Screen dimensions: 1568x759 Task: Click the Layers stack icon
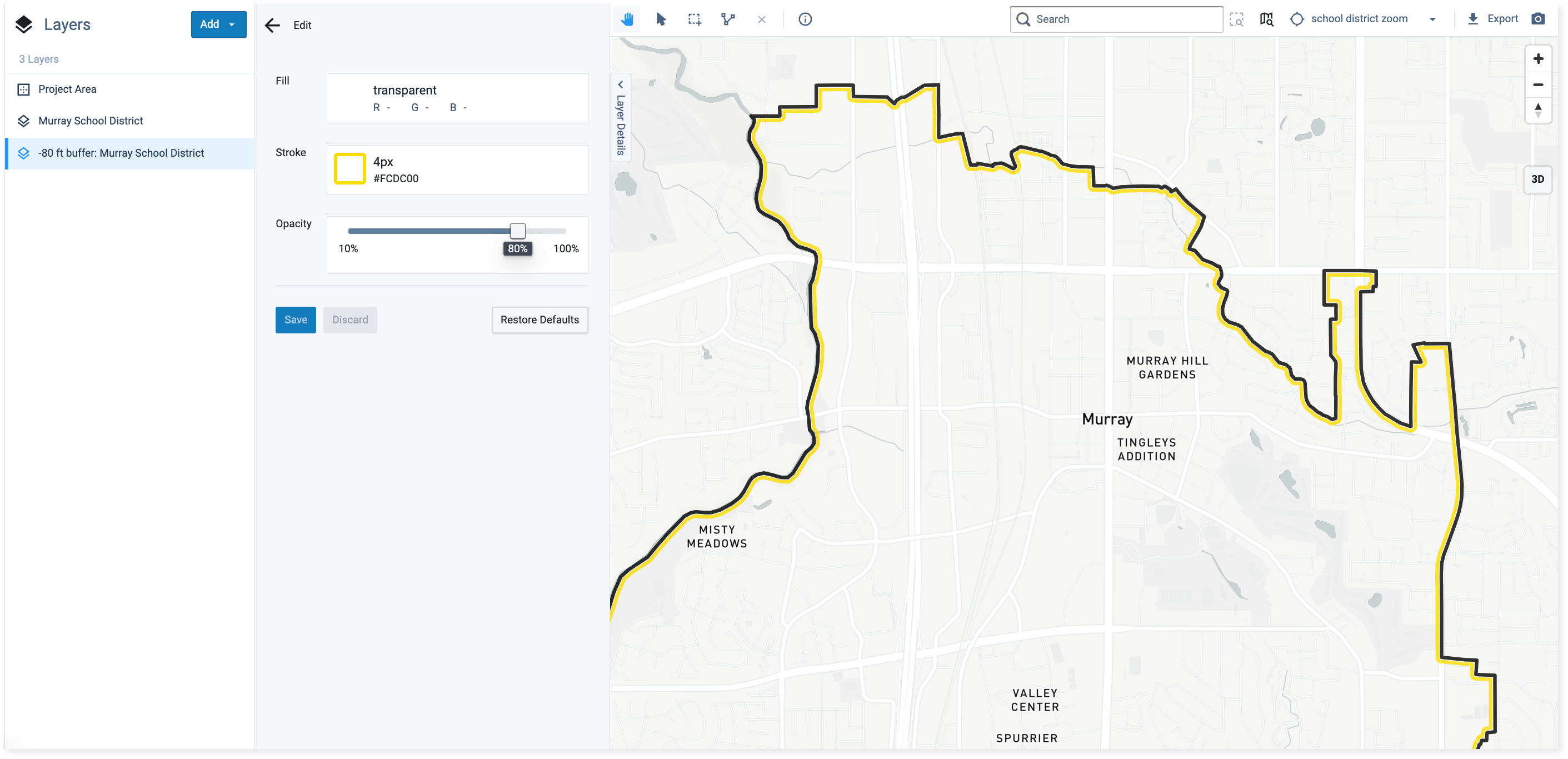coord(24,24)
